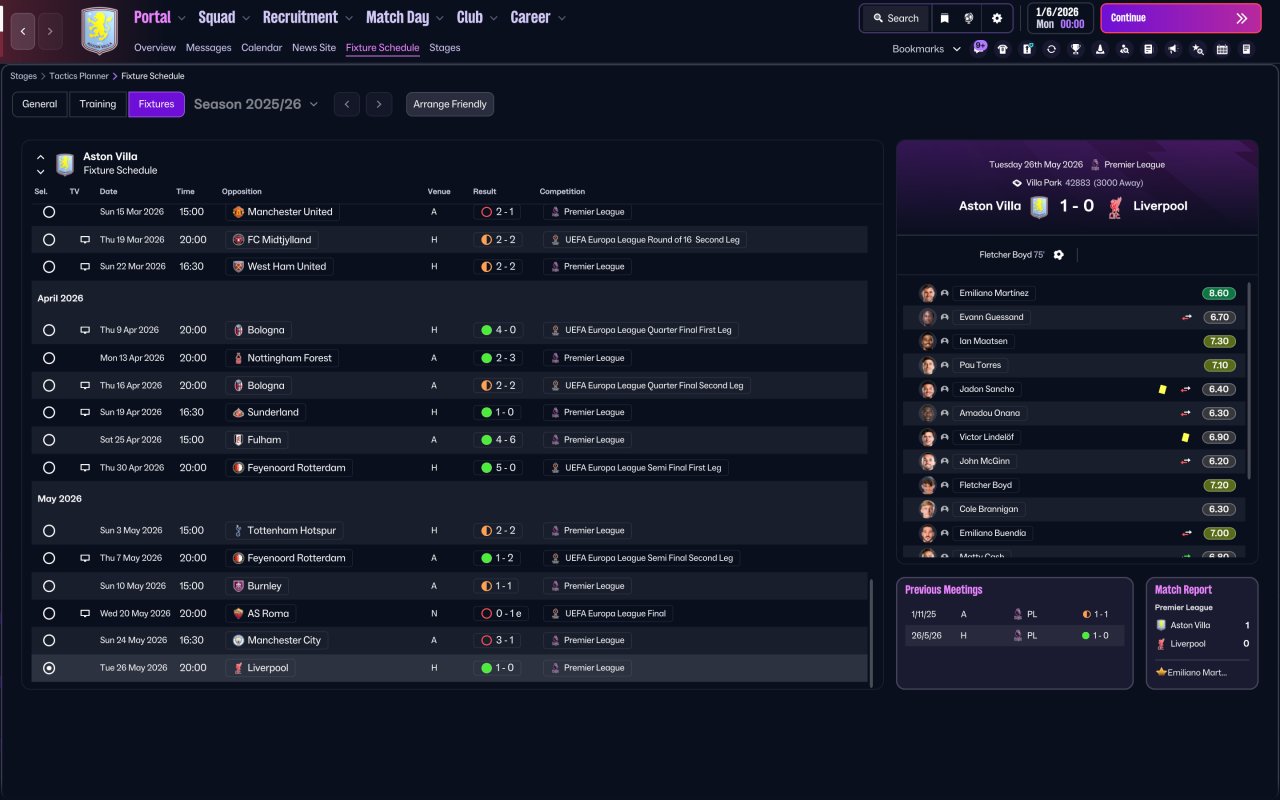Click the fixture list vertical scrollbar
The image size is (1280, 800).
[871, 633]
